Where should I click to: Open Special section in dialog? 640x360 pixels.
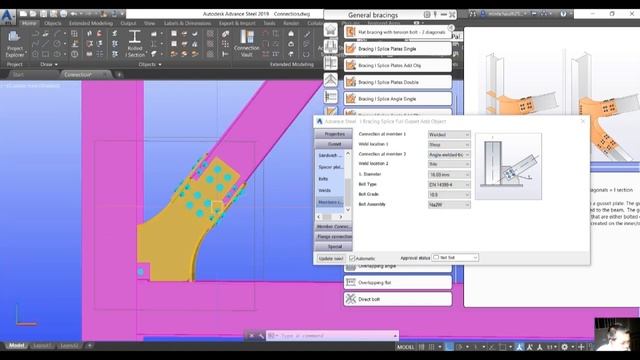click(334, 247)
